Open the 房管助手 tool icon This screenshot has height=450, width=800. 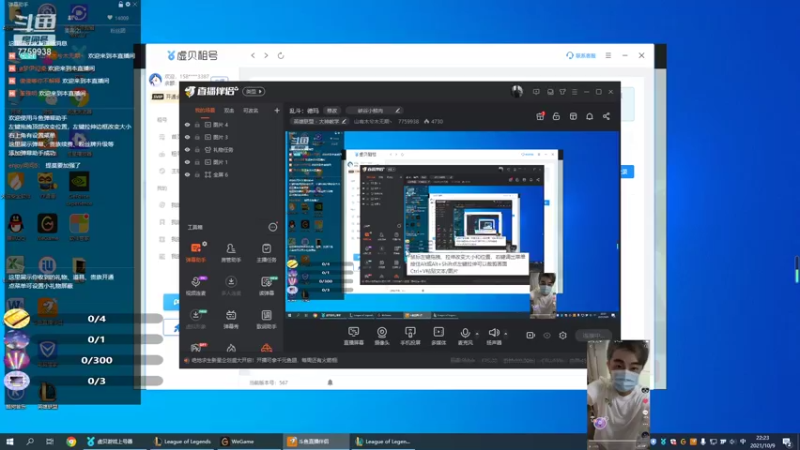click(231, 253)
